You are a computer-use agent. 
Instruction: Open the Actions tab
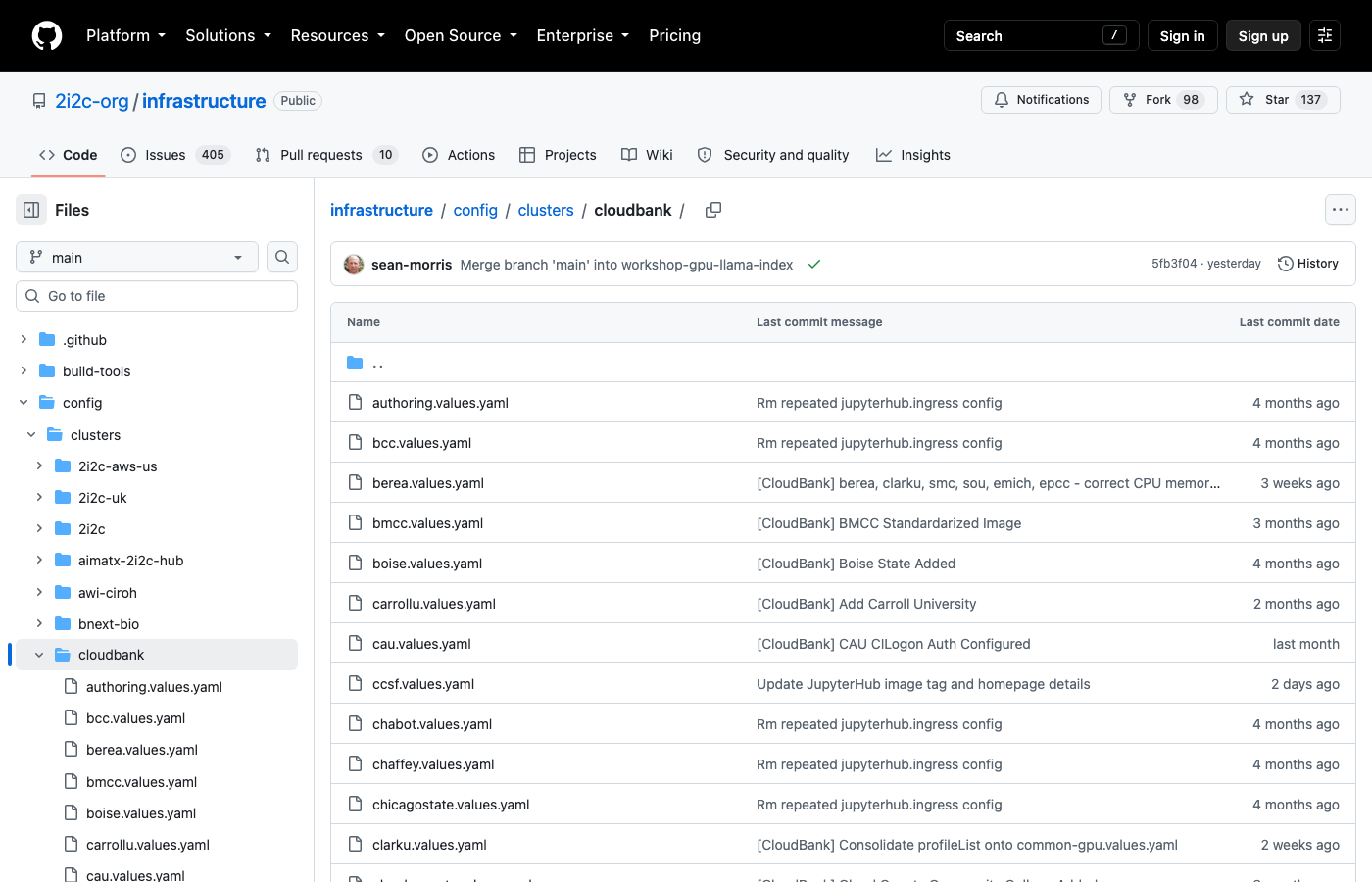[459, 155]
